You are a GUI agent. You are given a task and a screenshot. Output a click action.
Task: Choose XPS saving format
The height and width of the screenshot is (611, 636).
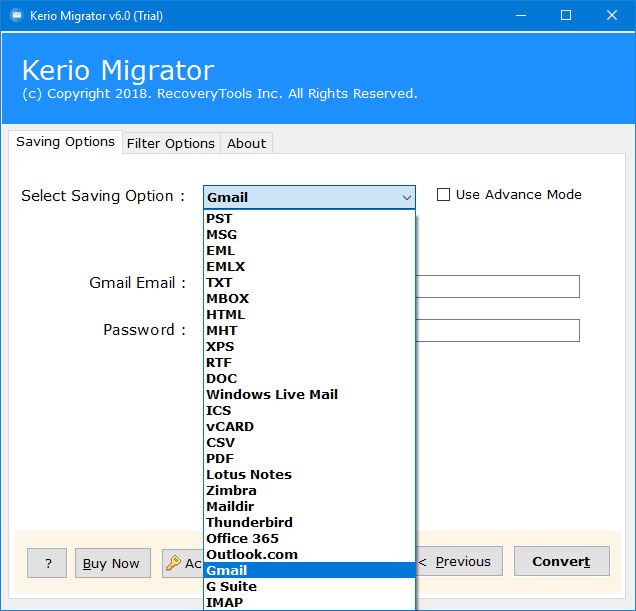point(309,346)
